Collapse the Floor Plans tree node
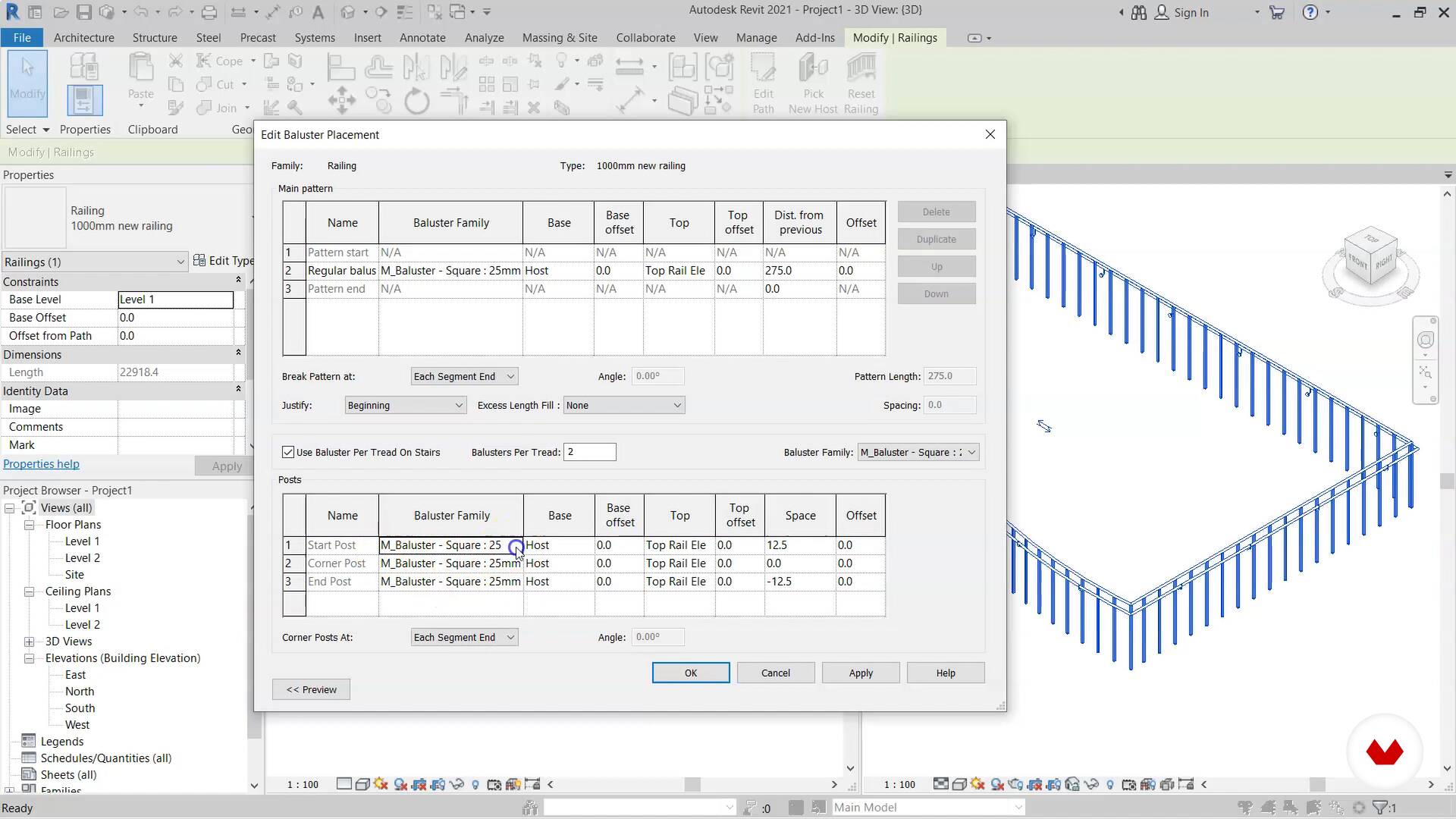The height and width of the screenshot is (819, 1456). (x=29, y=525)
